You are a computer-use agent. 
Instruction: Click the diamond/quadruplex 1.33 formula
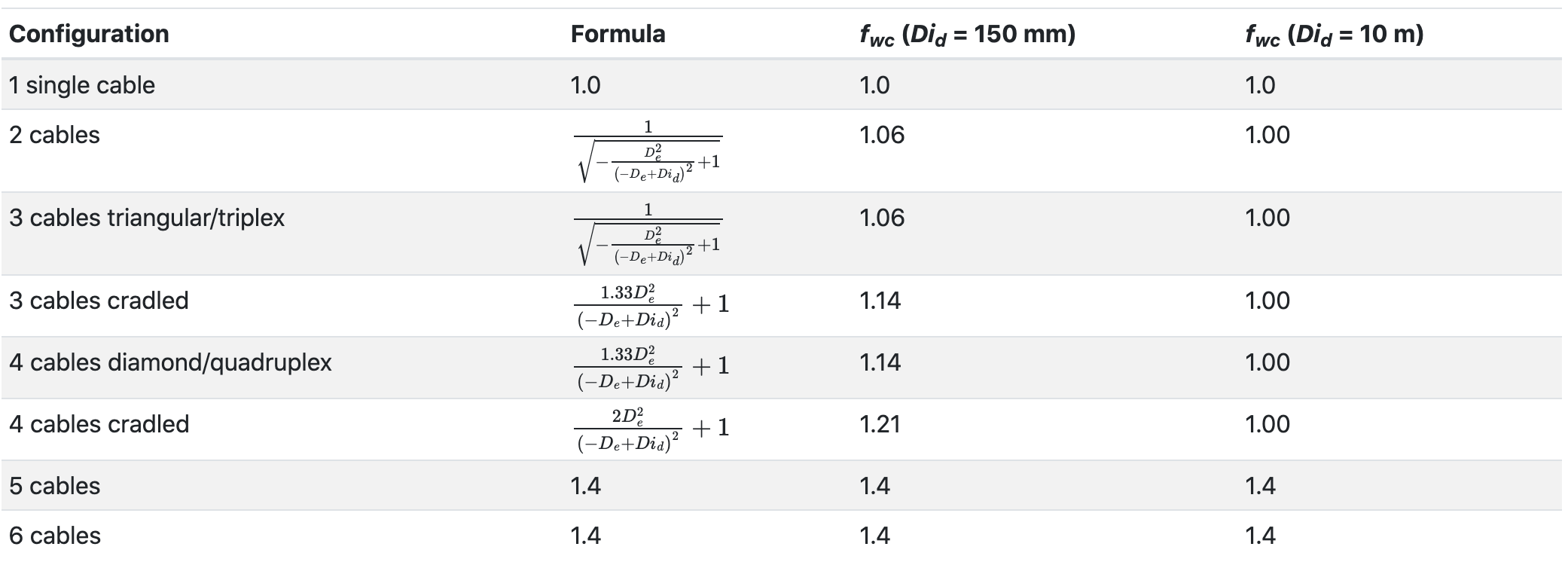652,368
